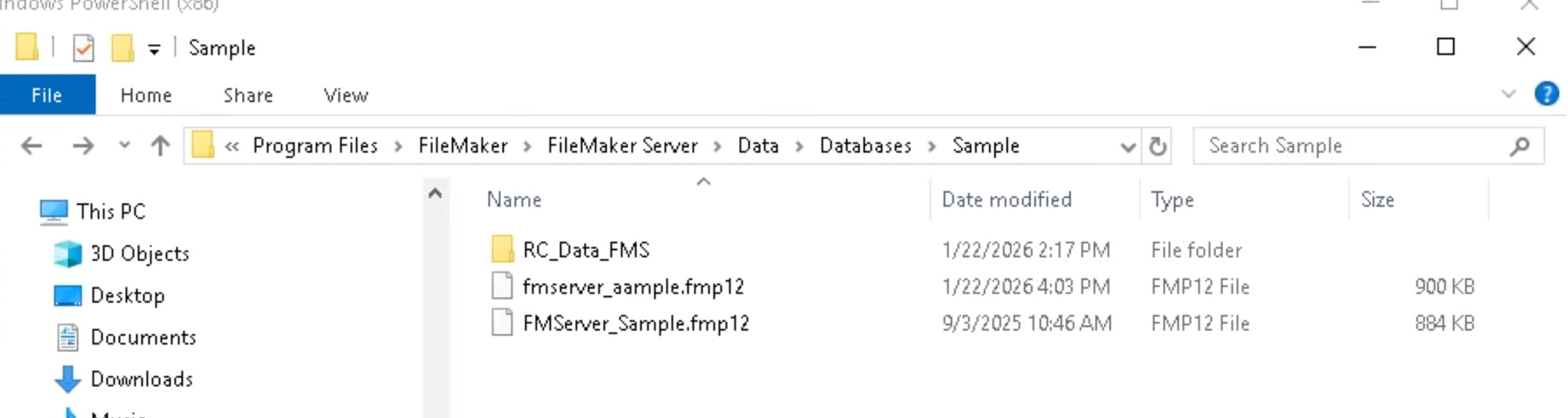The height and width of the screenshot is (418, 1568).
Task: Go forward with the right arrow
Action: click(x=83, y=146)
